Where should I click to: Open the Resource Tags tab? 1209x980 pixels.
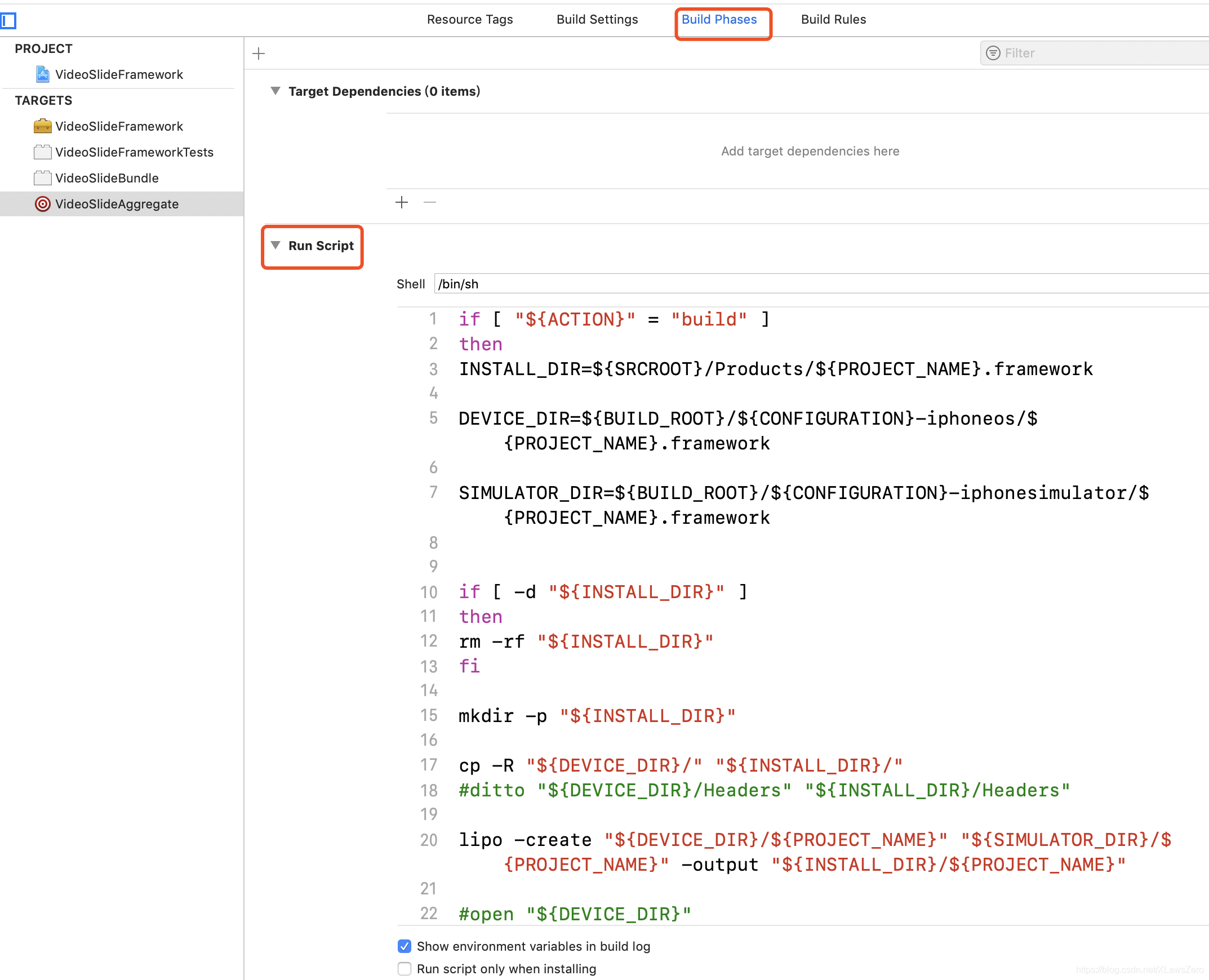469,19
